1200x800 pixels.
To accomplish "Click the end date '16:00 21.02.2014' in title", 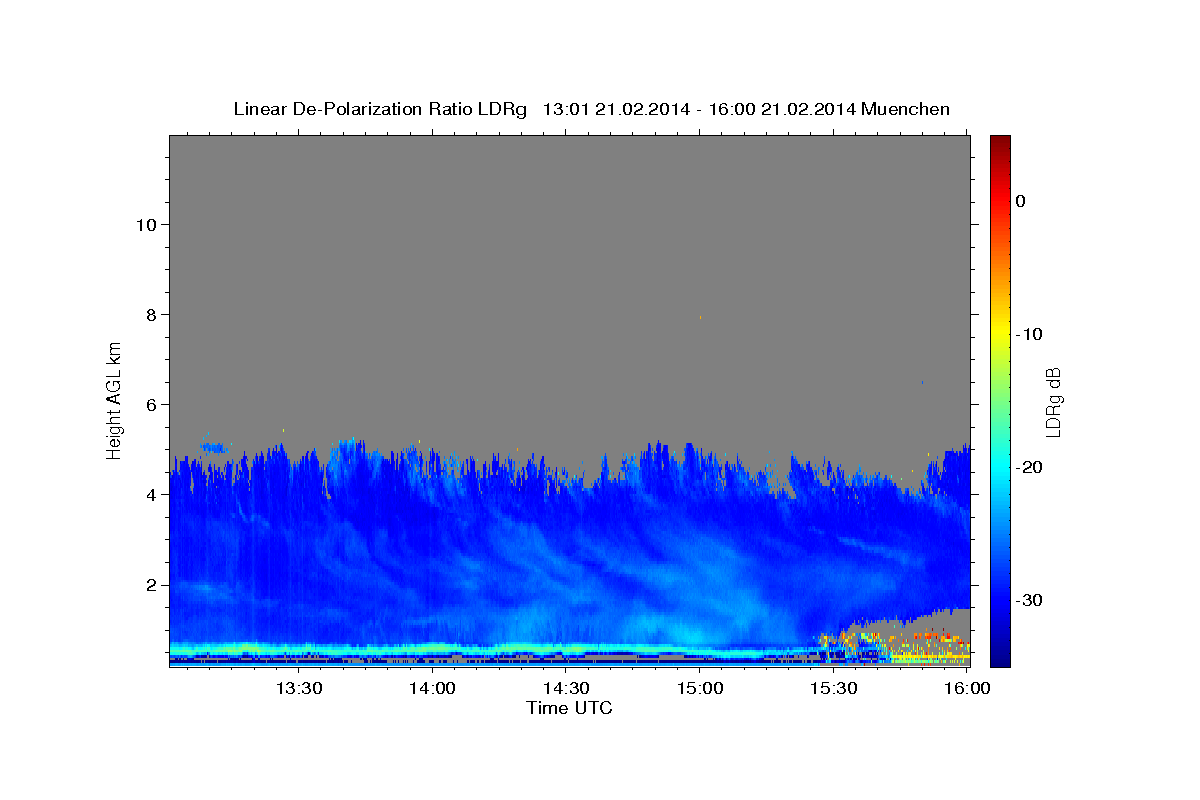I will click(781, 109).
